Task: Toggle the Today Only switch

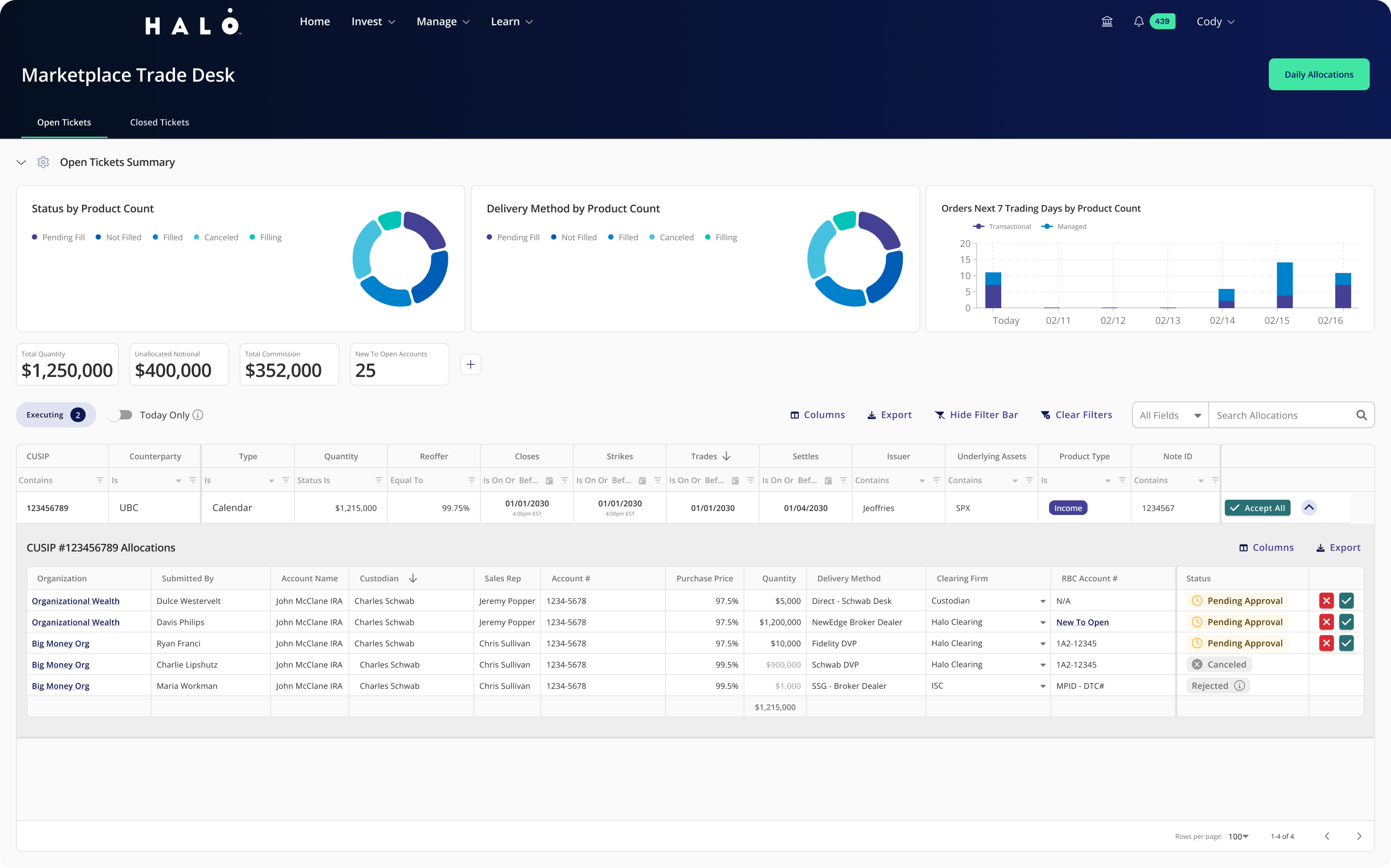Action: (121, 415)
